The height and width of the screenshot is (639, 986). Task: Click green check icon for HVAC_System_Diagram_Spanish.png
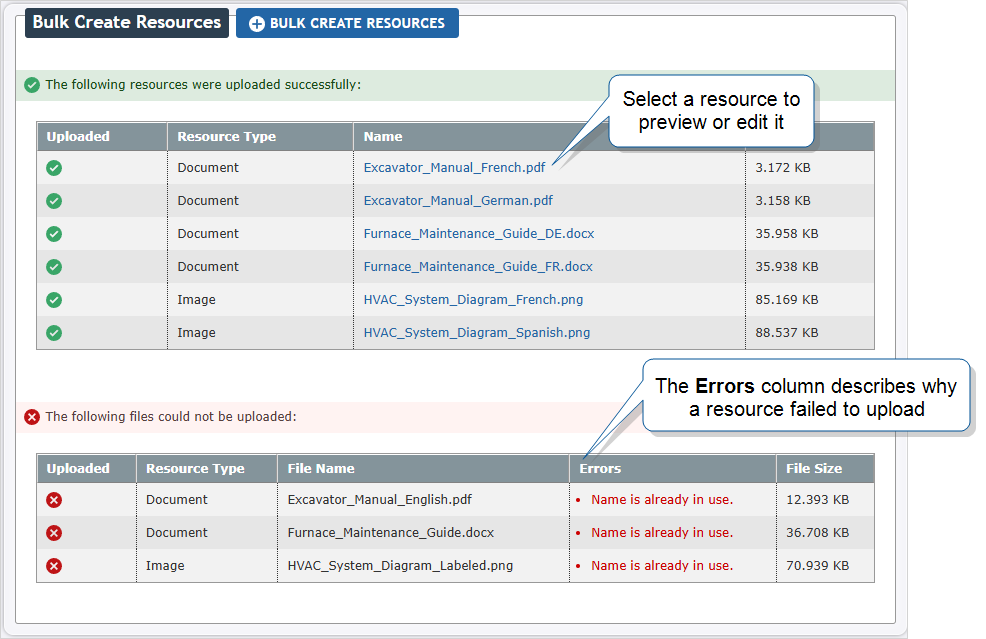pos(54,333)
